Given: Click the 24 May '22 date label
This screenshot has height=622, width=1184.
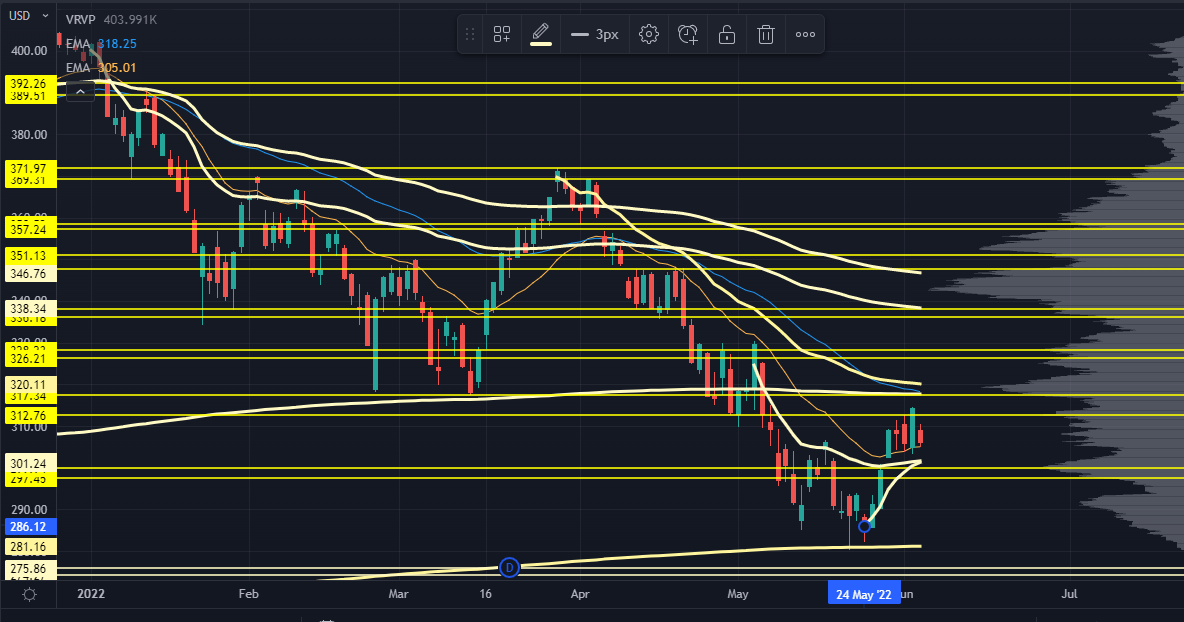Looking at the screenshot, I should click(864, 594).
